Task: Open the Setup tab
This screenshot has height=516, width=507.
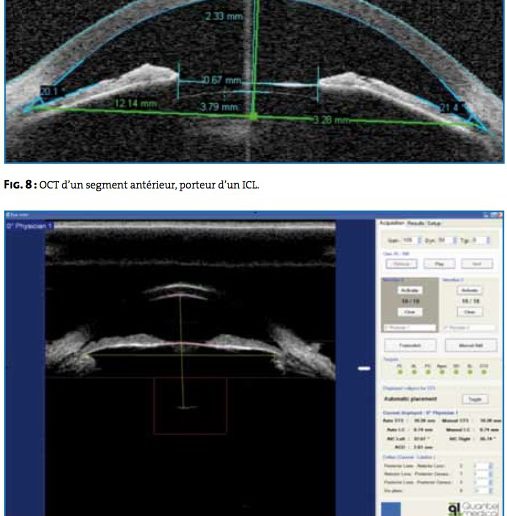Action: coord(434,223)
